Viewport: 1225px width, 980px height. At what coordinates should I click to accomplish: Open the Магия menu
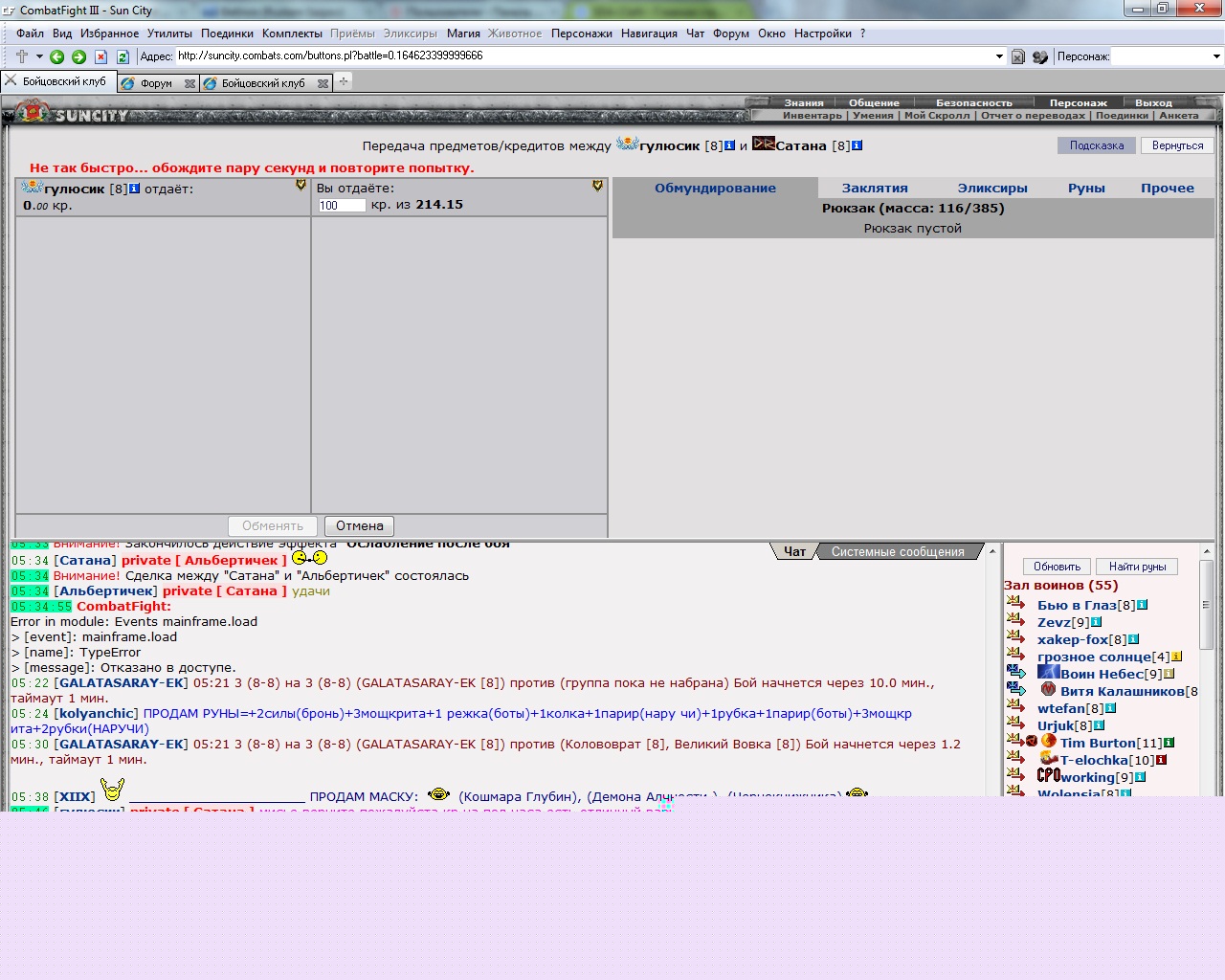[463, 33]
